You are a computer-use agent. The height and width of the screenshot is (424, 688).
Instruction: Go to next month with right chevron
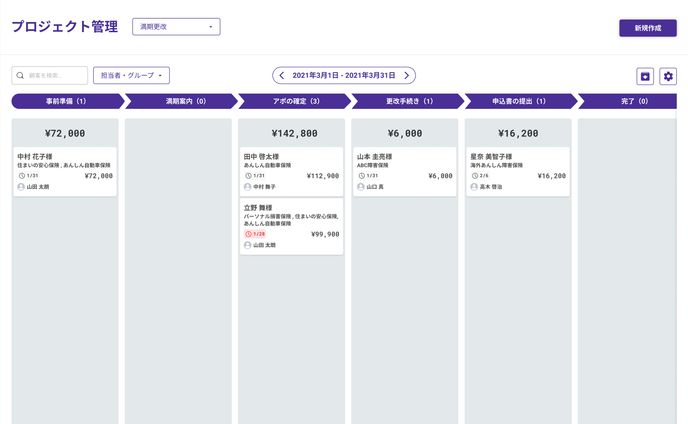click(x=406, y=75)
